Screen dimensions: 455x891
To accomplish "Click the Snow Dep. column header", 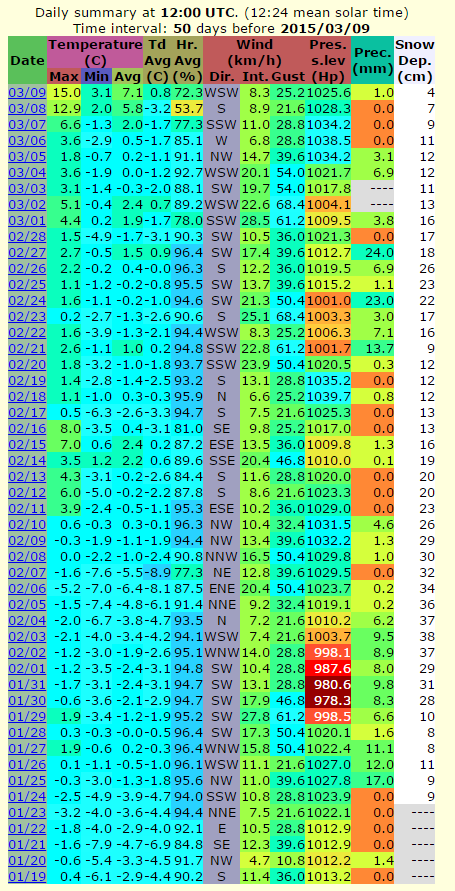I will tap(415, 60).
